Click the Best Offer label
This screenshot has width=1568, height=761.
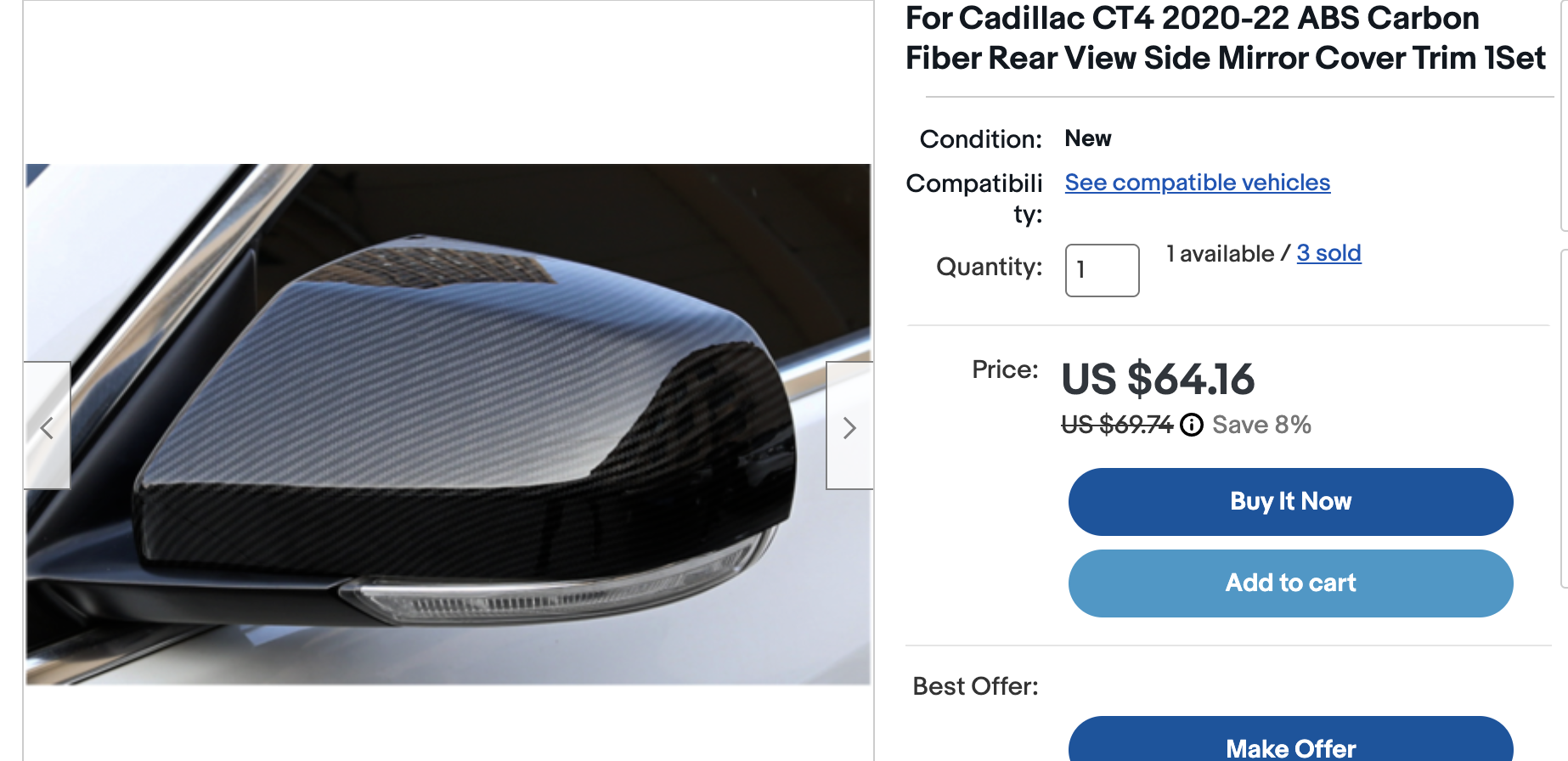click(x=975, y=686)
